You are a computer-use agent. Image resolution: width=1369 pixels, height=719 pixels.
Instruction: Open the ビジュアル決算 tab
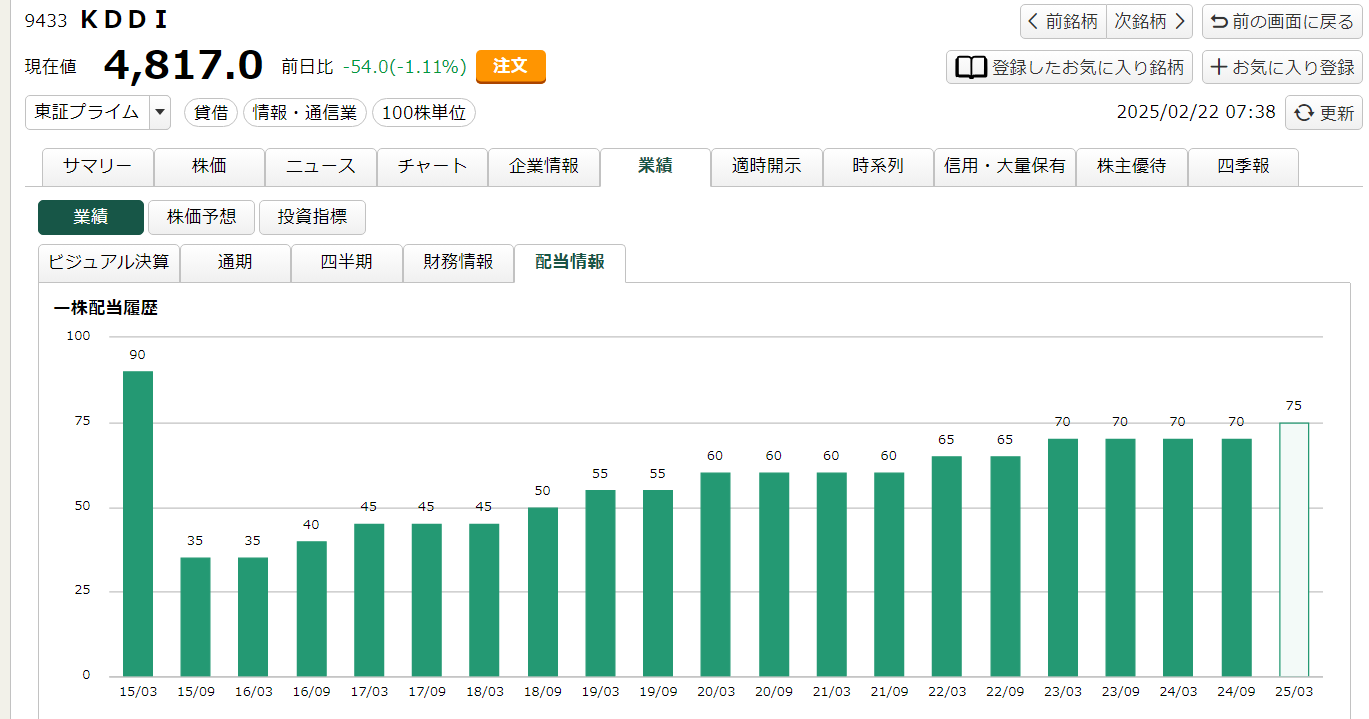click(109, 263)
